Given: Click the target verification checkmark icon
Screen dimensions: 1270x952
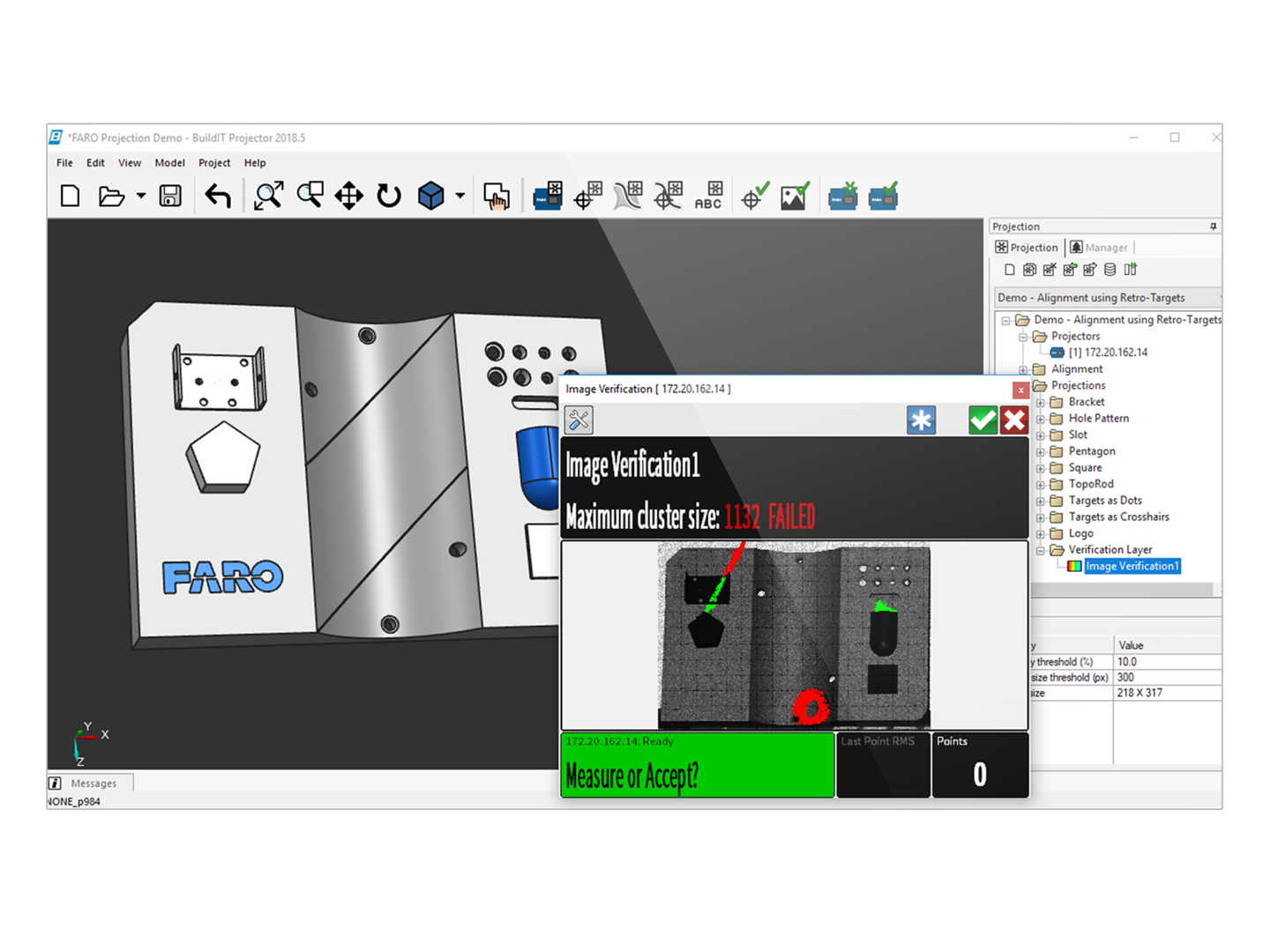Looking at the screenshot, I should pyautogui.click(x=755, y=196).
